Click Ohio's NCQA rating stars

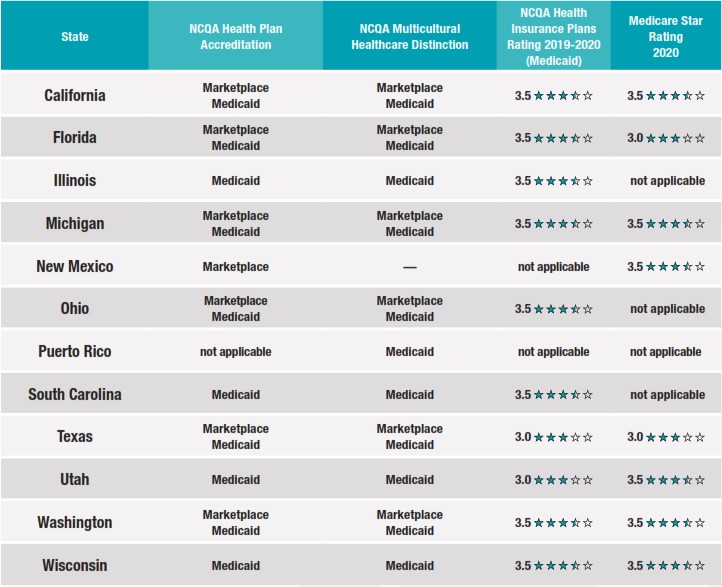564,309
